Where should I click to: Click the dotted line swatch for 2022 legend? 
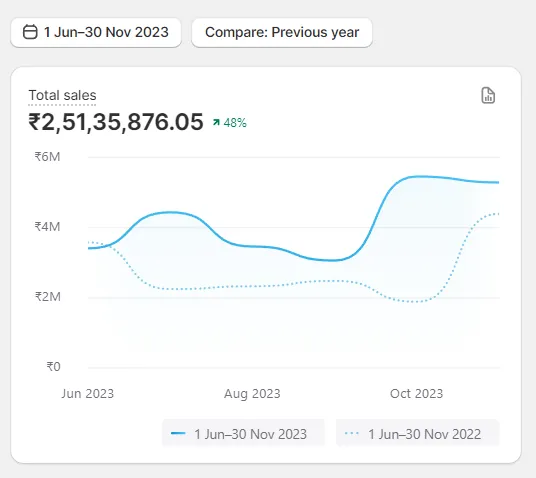352,433
